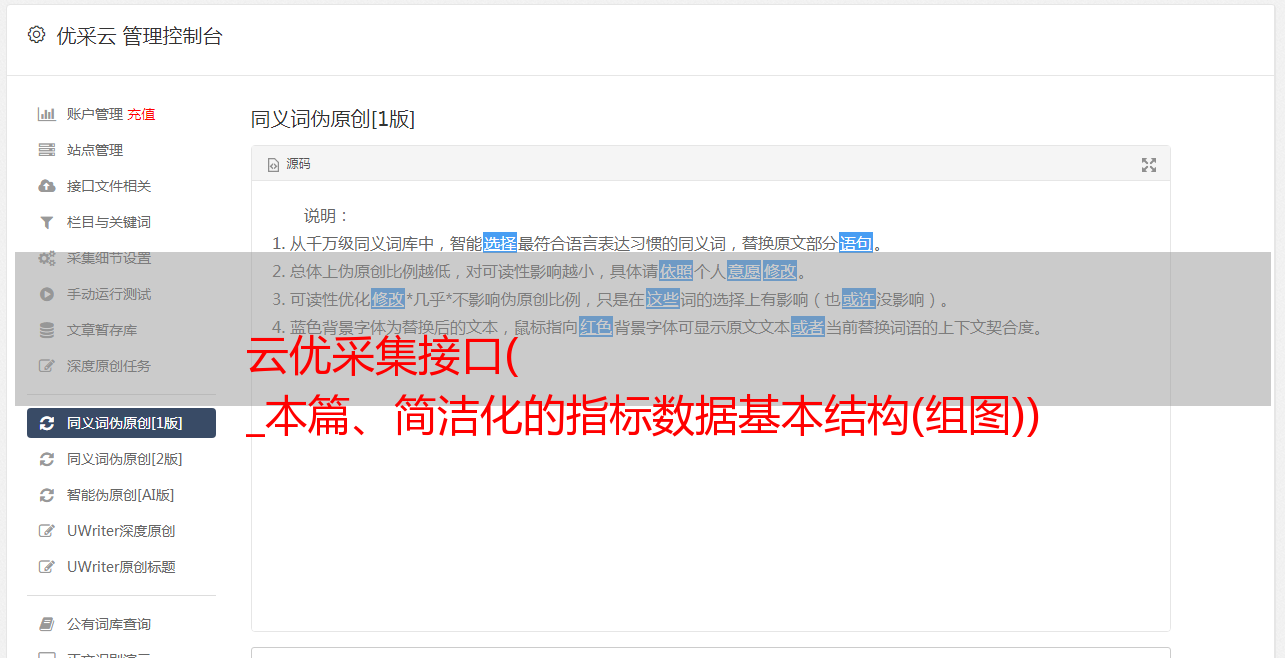
Task: Open 优采云 管理控制台 header title
Action: click(x=139, y=36)
